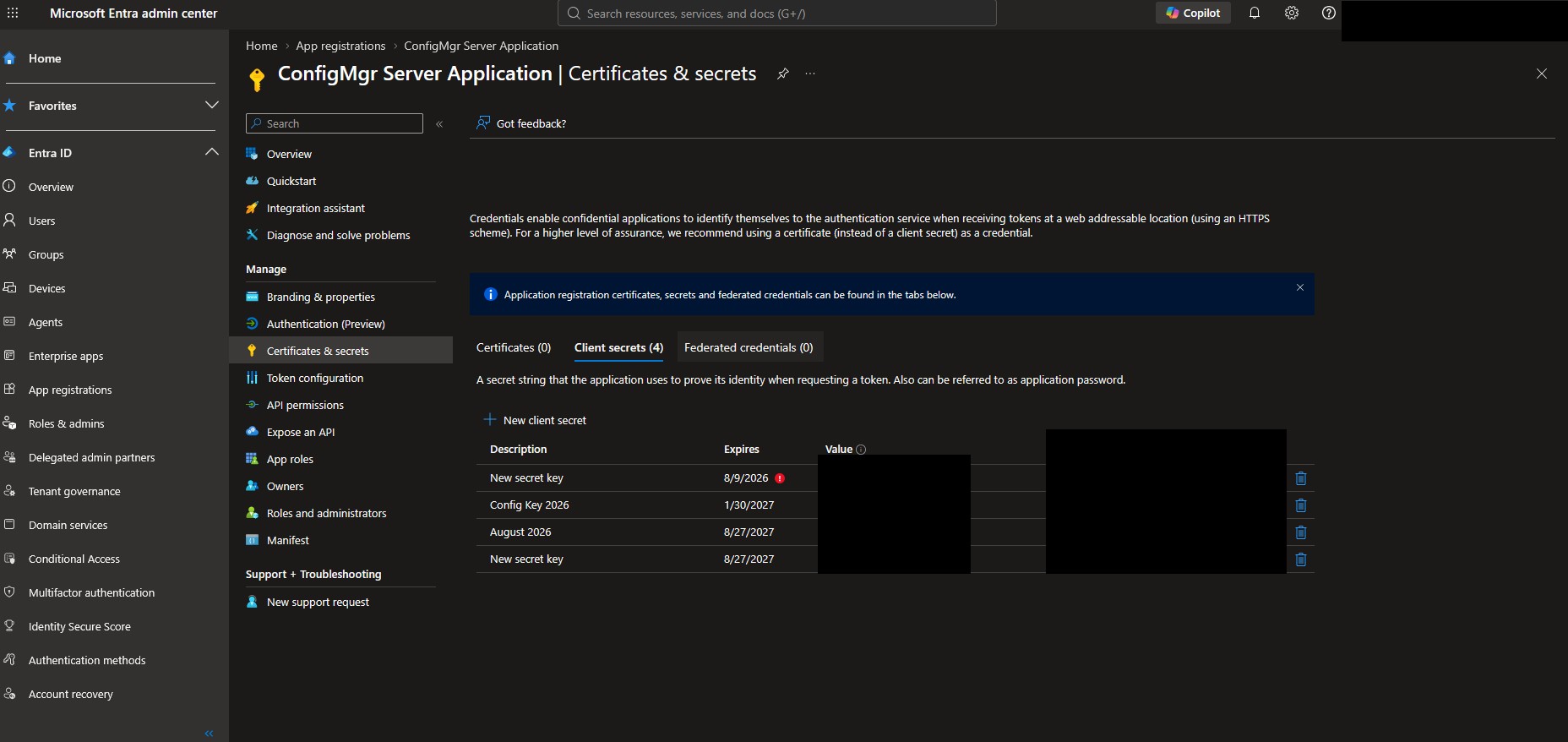Delete the secret expiring 8/9/2026
This screenshot has width=1568, height=742.
(1301, 478)
